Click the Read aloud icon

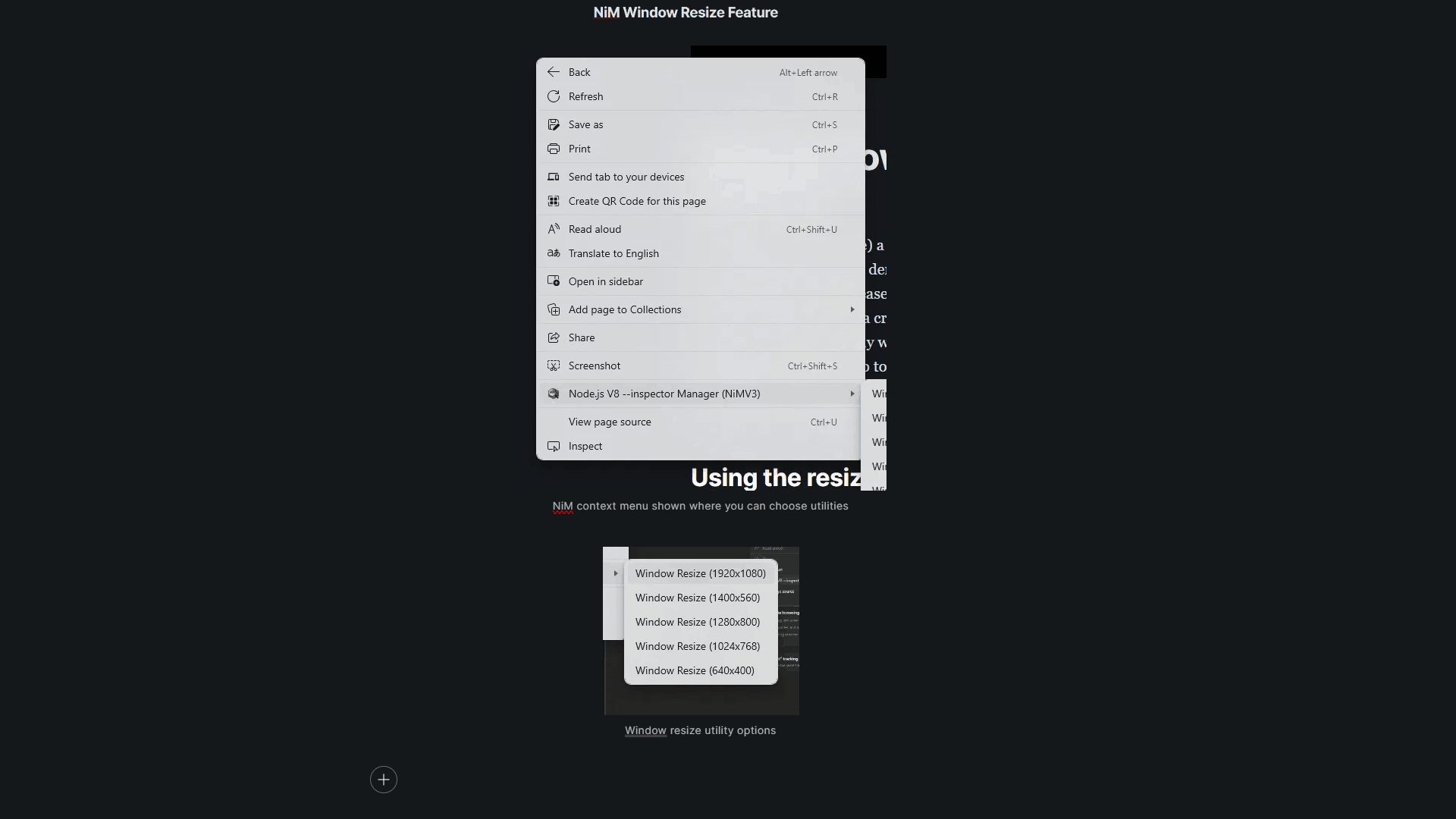(553, 228)
